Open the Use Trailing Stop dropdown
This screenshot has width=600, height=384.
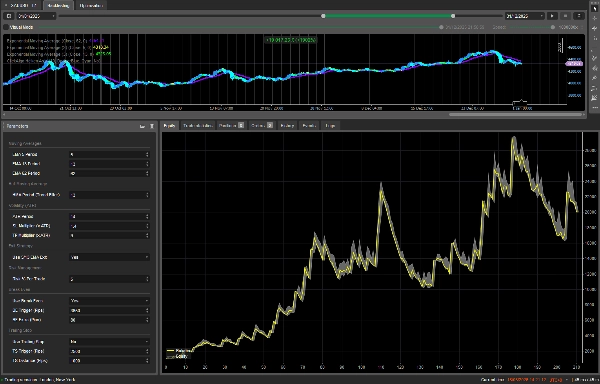click(109, 342)
